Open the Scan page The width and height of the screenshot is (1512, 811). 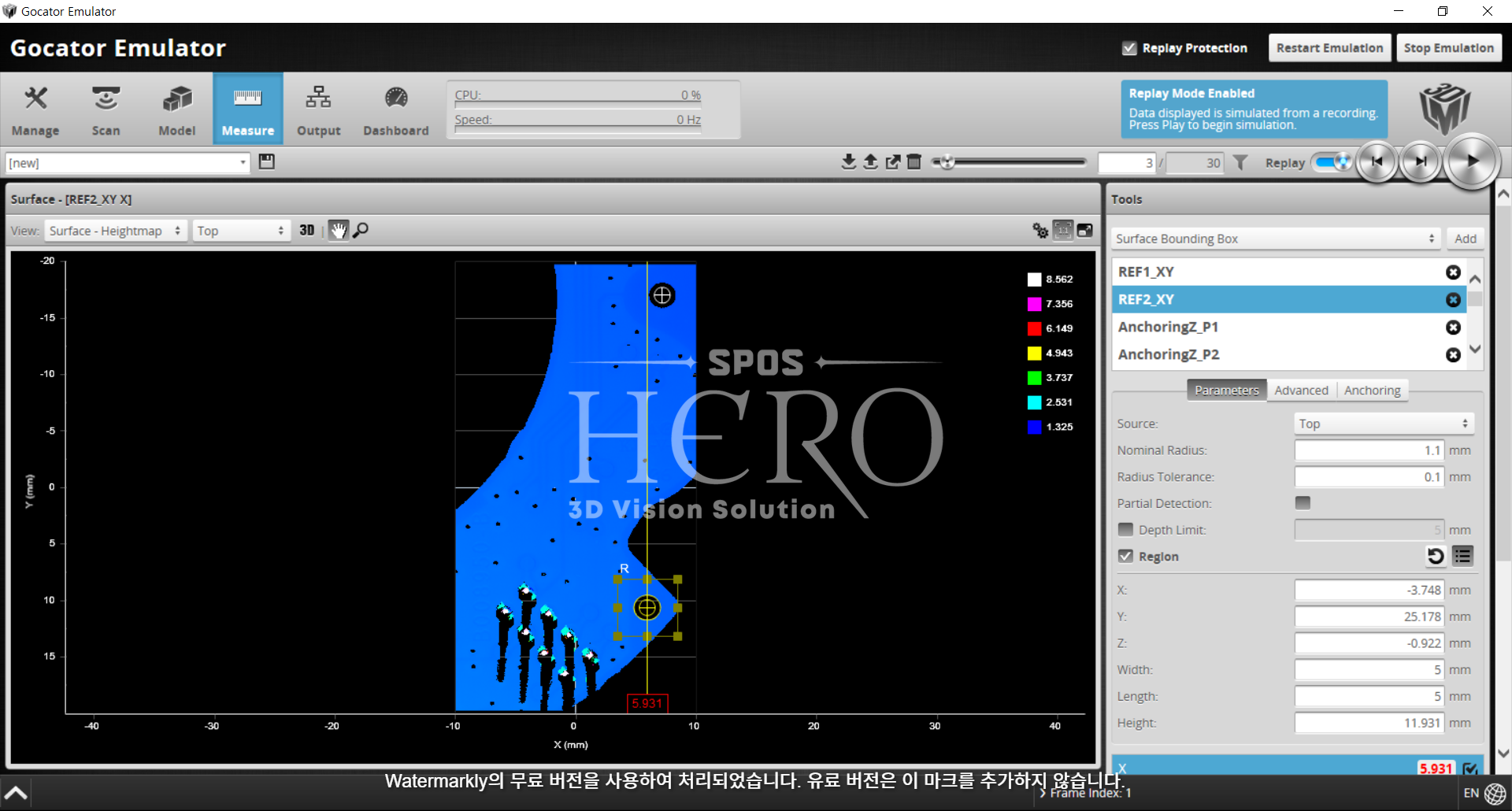tap(106, 109)
